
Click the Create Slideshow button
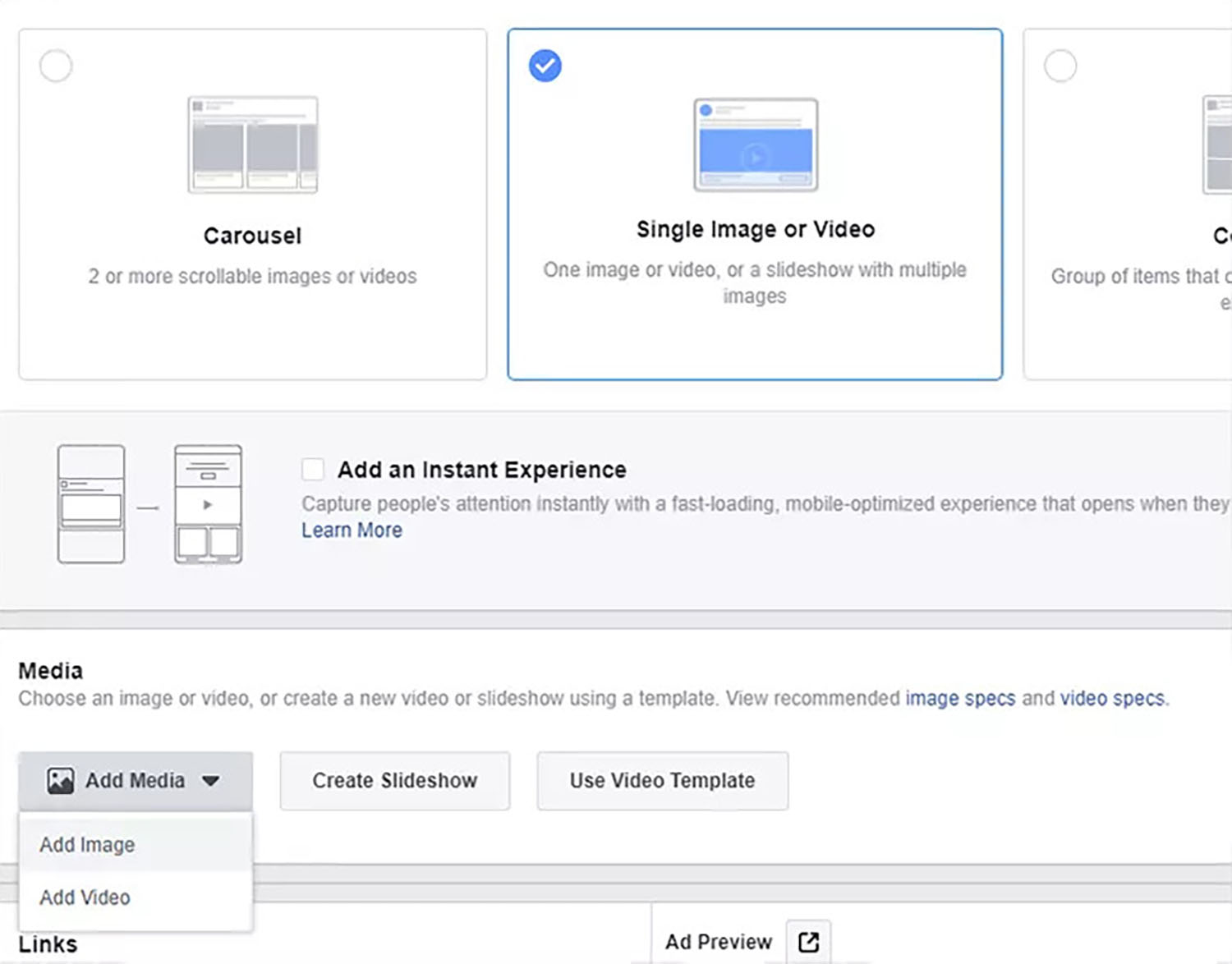(x=394, y=781)
